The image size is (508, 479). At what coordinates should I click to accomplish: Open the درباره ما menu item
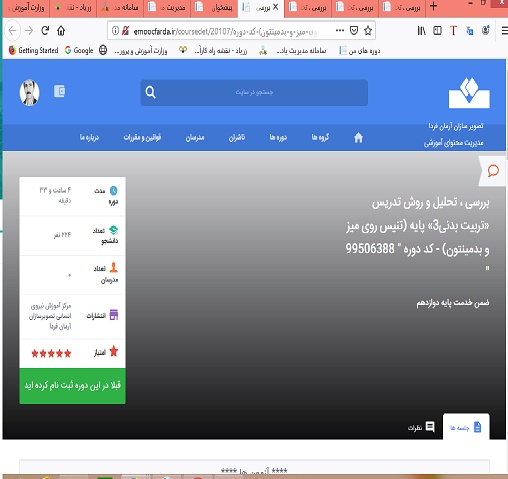[89, 137]
